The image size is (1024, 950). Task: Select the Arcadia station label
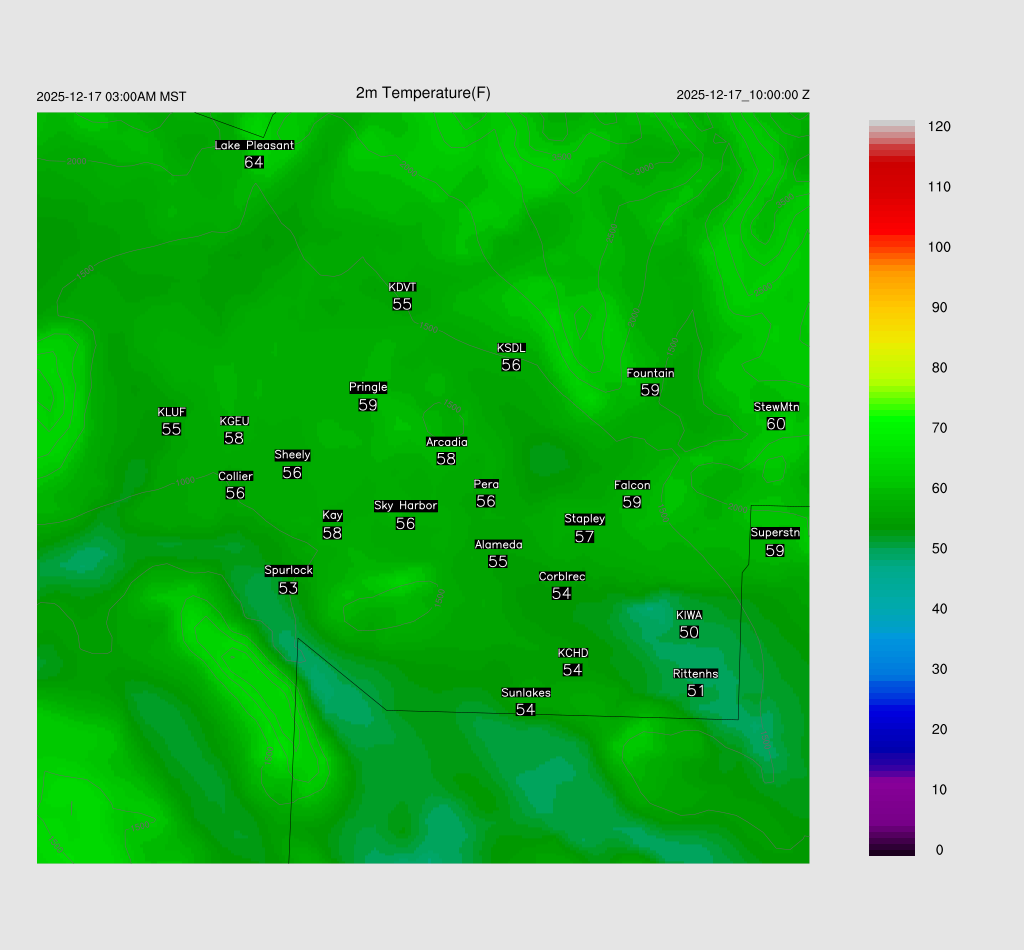point(446,442)
